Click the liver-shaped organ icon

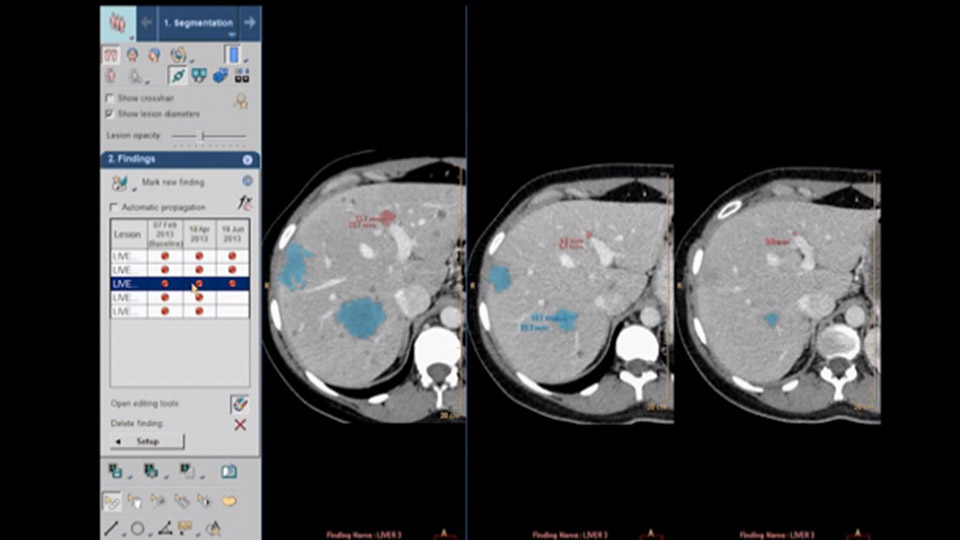[x=230, y=501]
